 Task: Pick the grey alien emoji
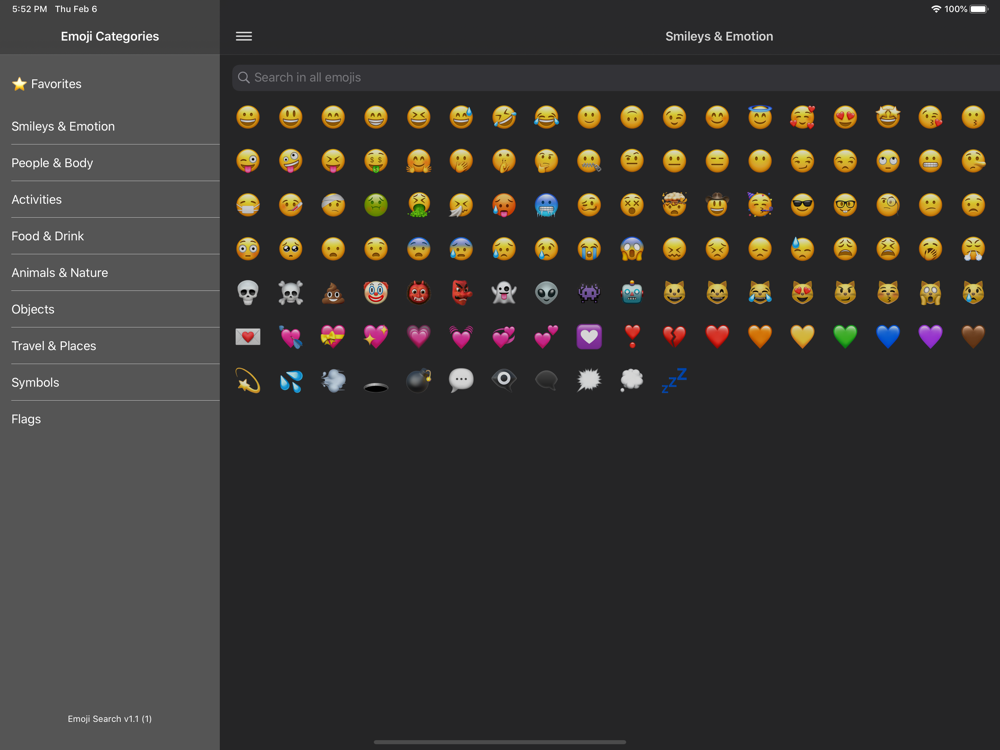coord(547,293)
